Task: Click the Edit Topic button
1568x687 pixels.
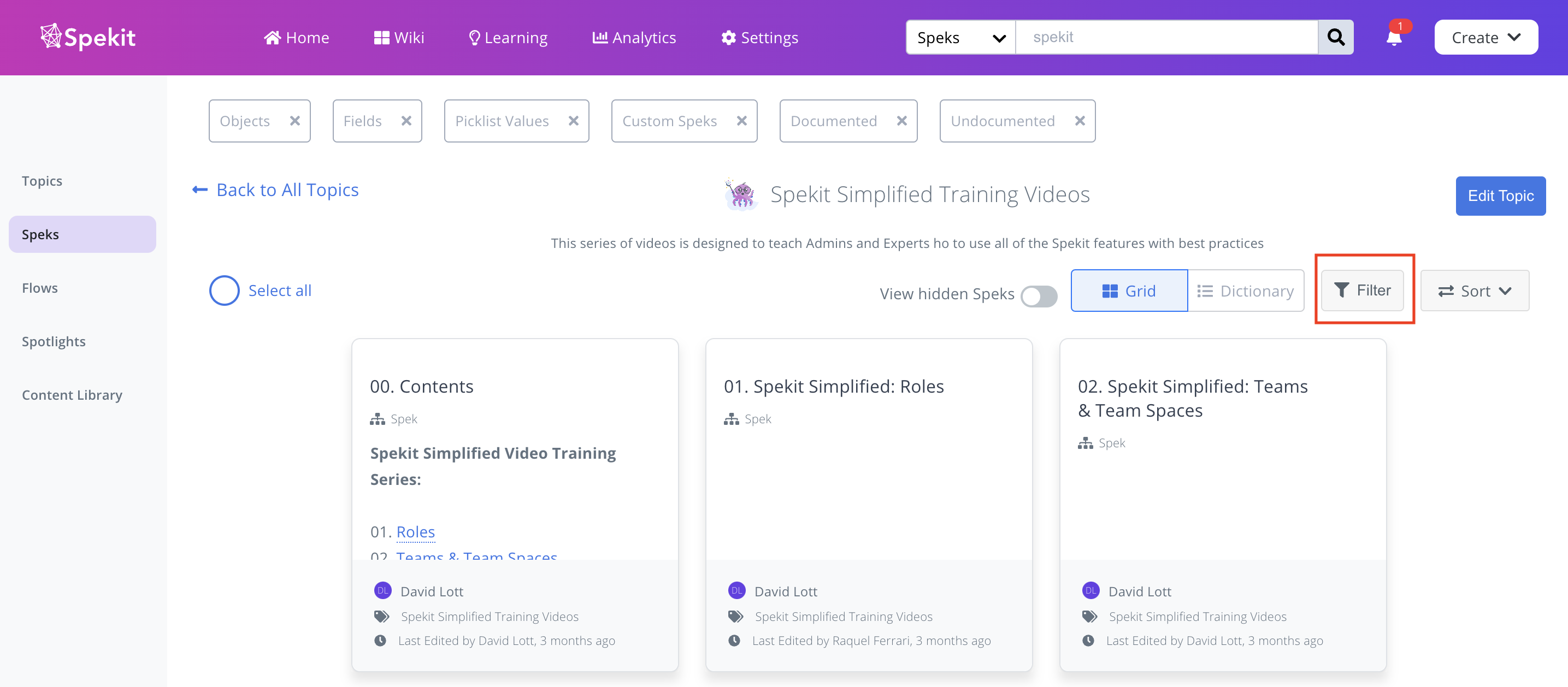Action: (1500, 196)
